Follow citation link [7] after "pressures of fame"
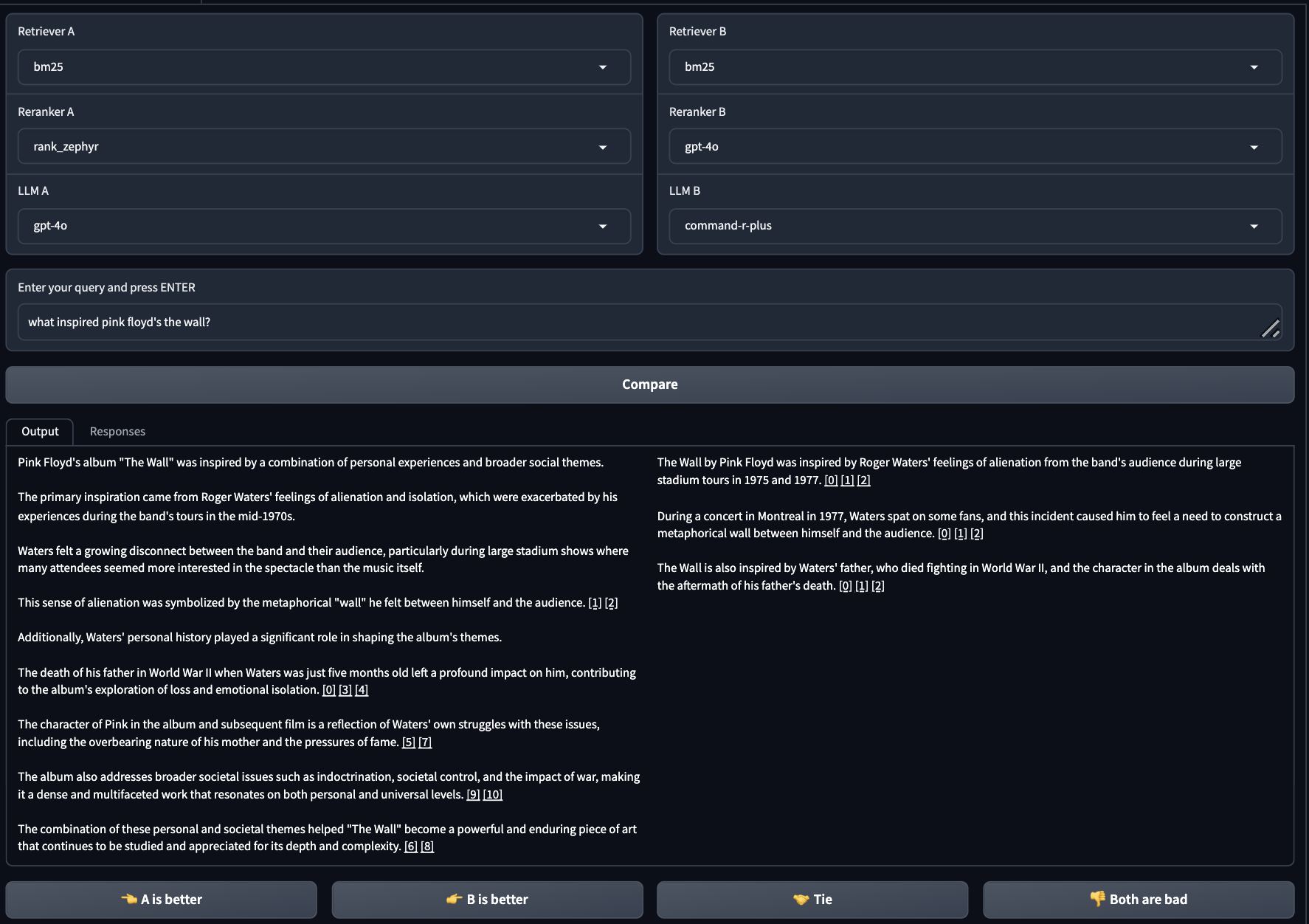The height and width of the screenshot is (924, 1309). (x=425, y=742)
